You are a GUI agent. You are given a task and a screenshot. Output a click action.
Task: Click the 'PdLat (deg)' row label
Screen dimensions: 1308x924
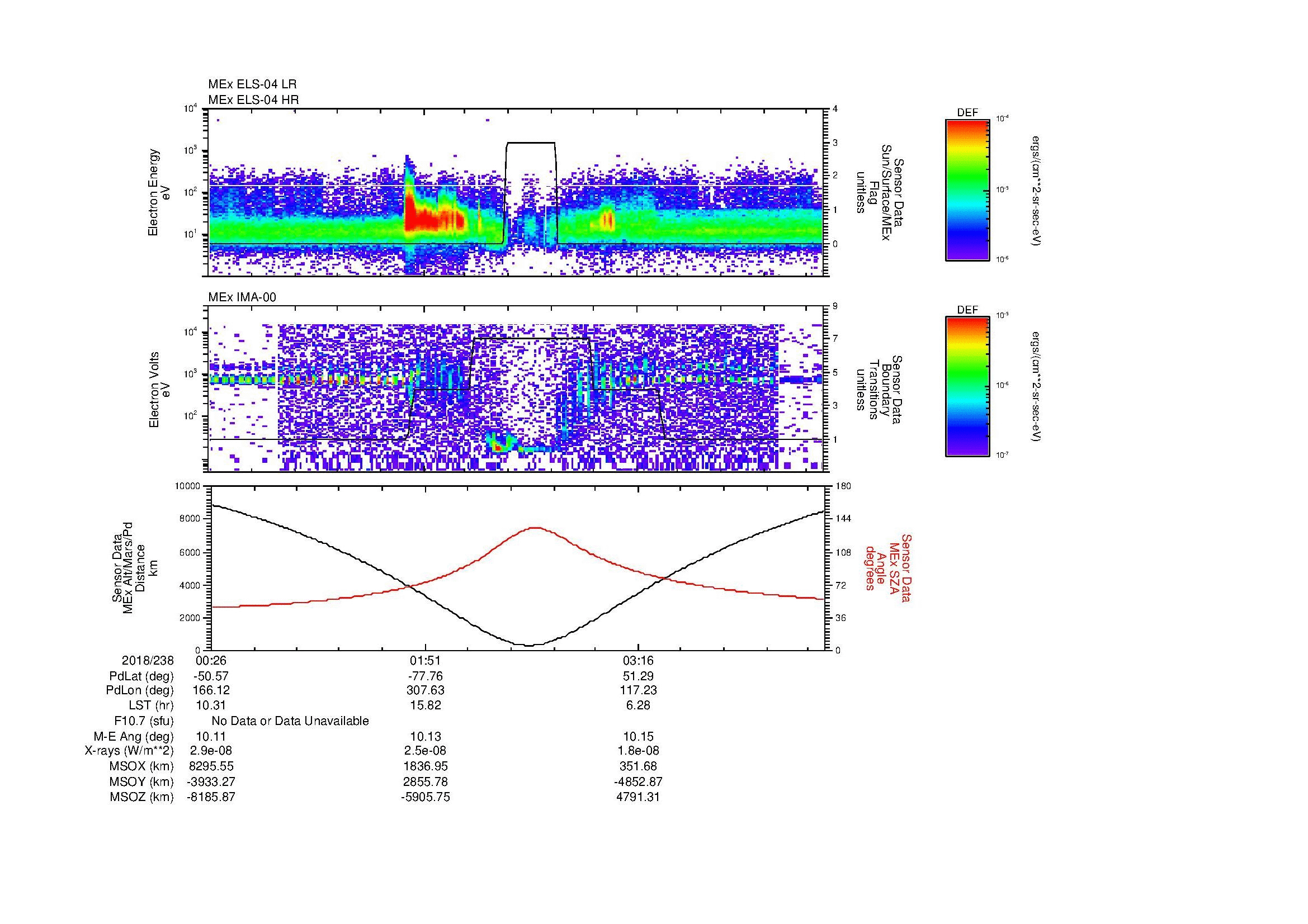141,676
